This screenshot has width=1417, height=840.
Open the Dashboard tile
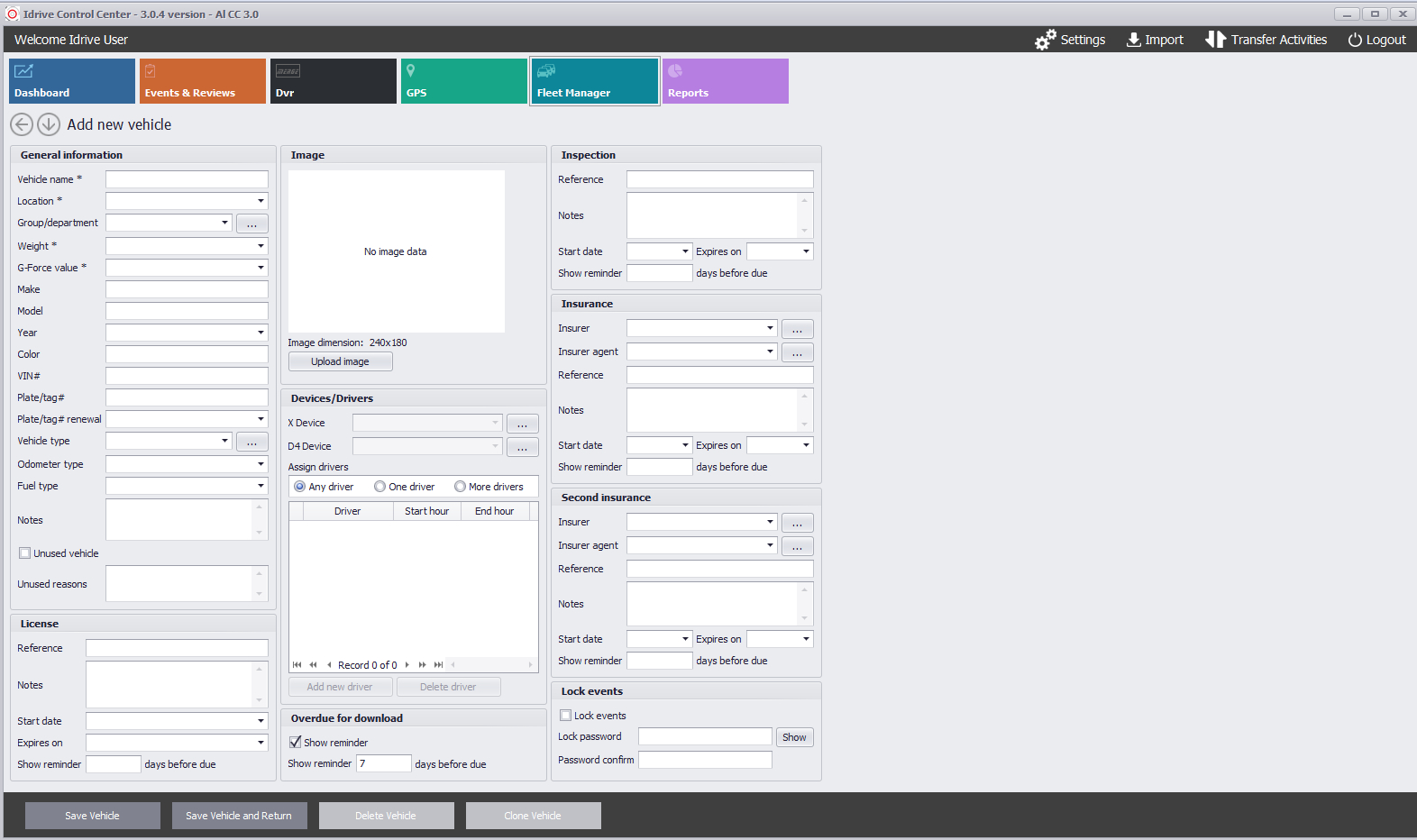72,81
